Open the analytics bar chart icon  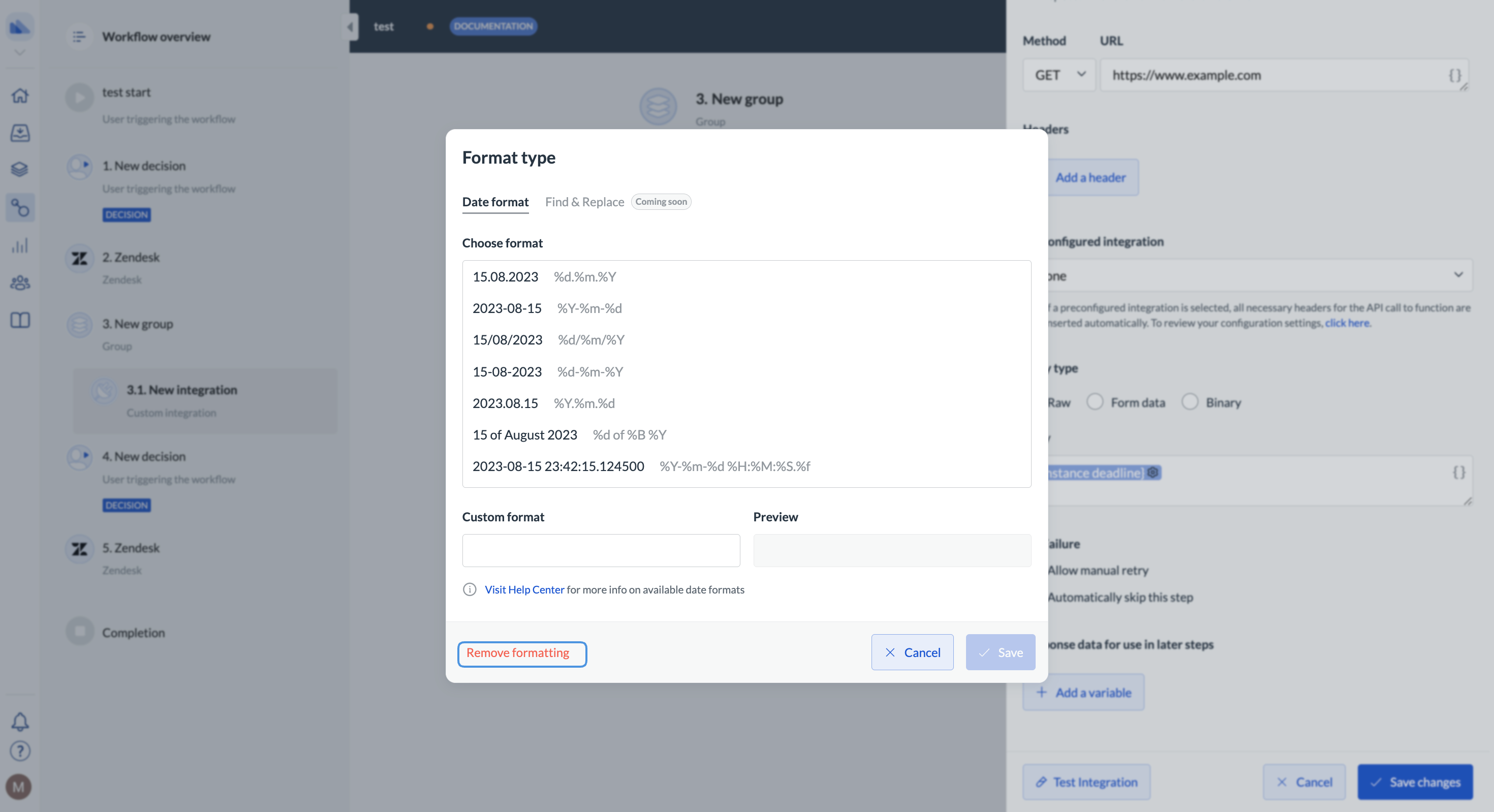point(20,245)
